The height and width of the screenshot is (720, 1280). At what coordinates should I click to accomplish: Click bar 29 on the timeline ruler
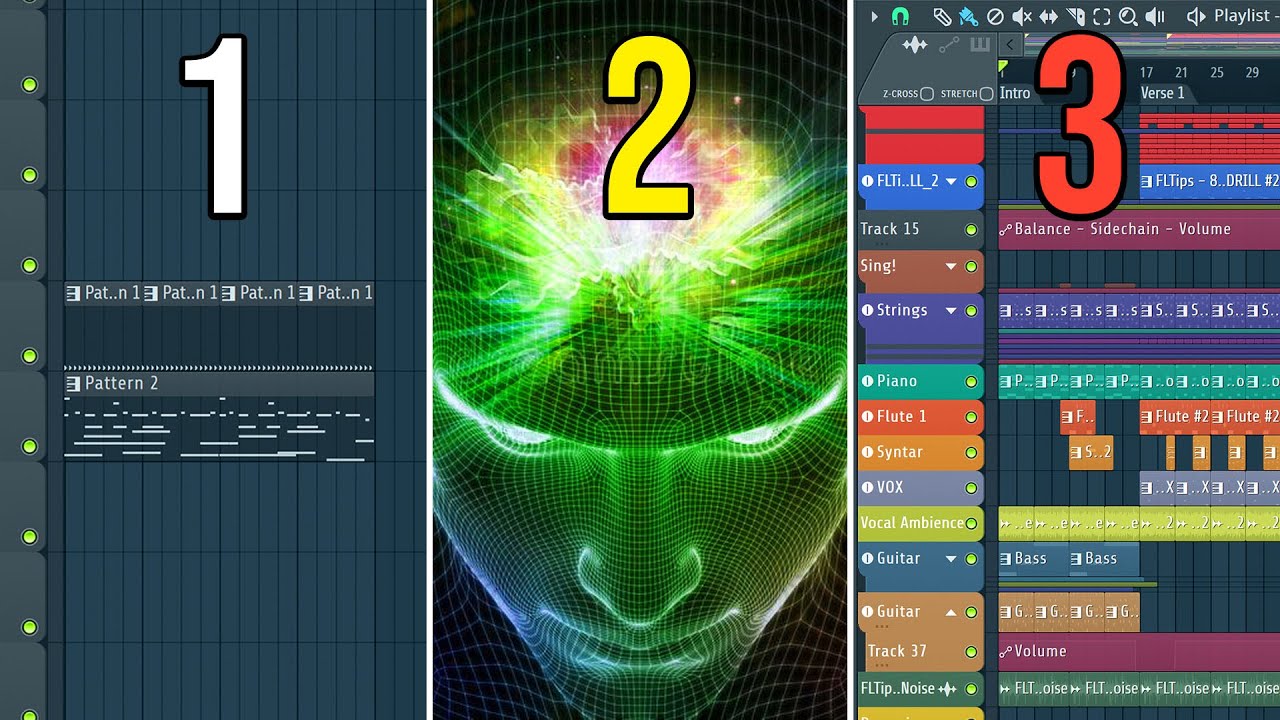pyautogui.click(x=1252, y=72)
